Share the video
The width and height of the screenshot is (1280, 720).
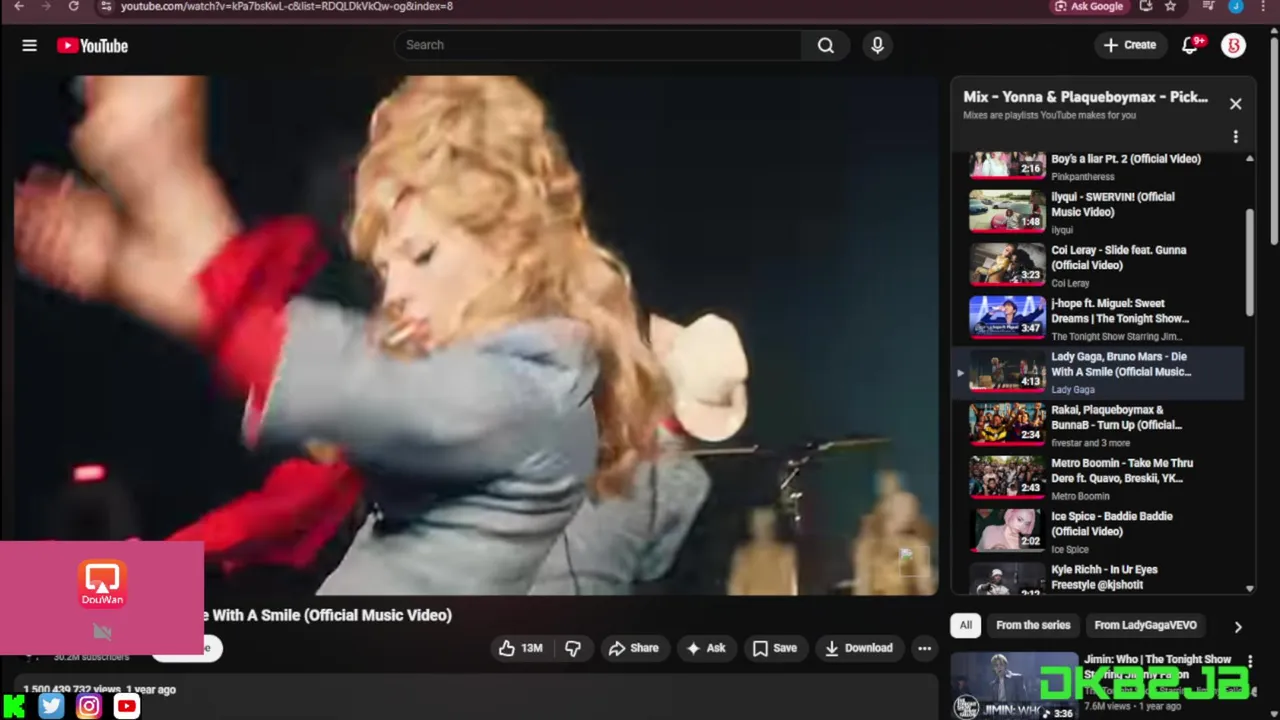[634, 648]
